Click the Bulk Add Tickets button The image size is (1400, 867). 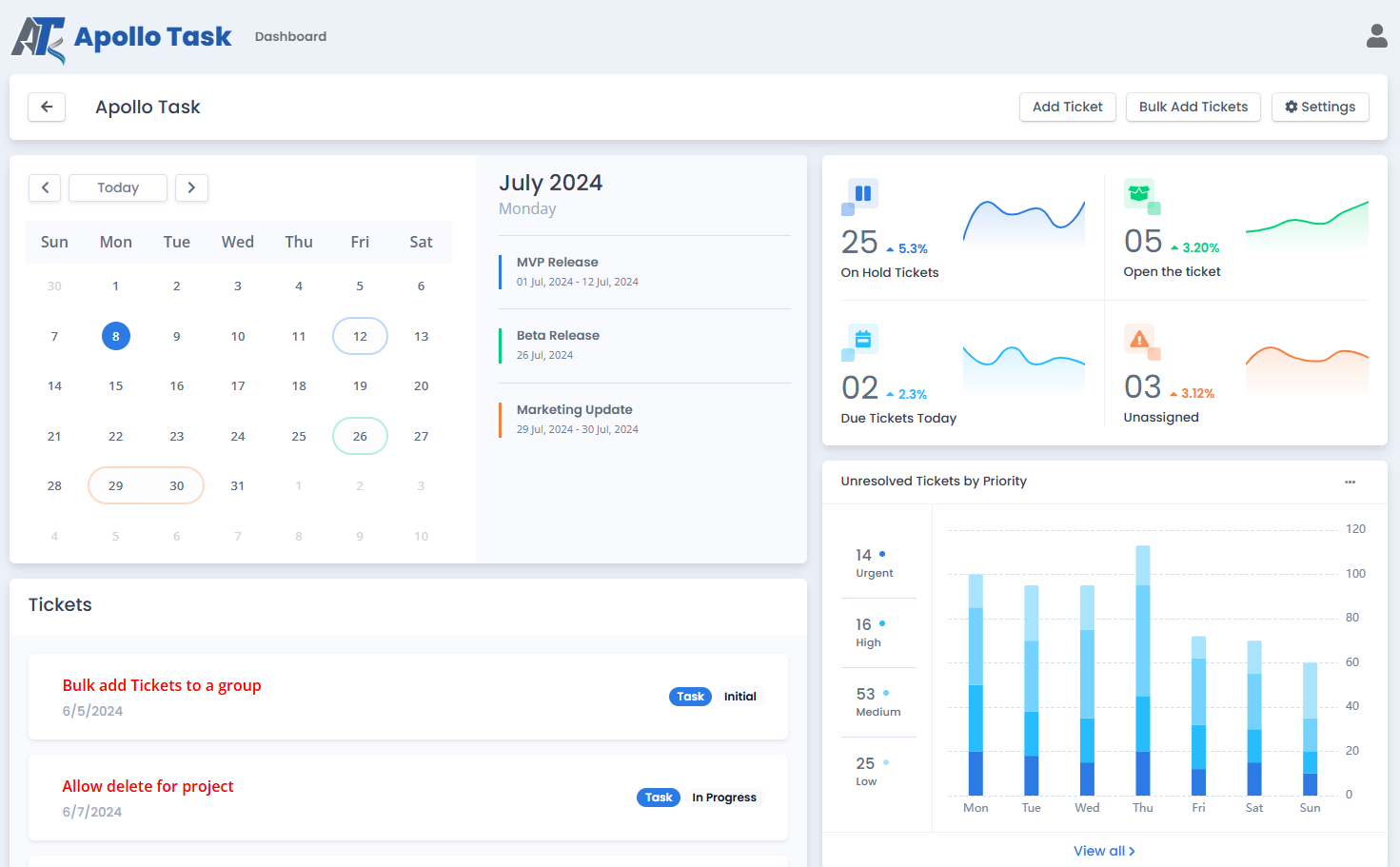coord(1193,107)
